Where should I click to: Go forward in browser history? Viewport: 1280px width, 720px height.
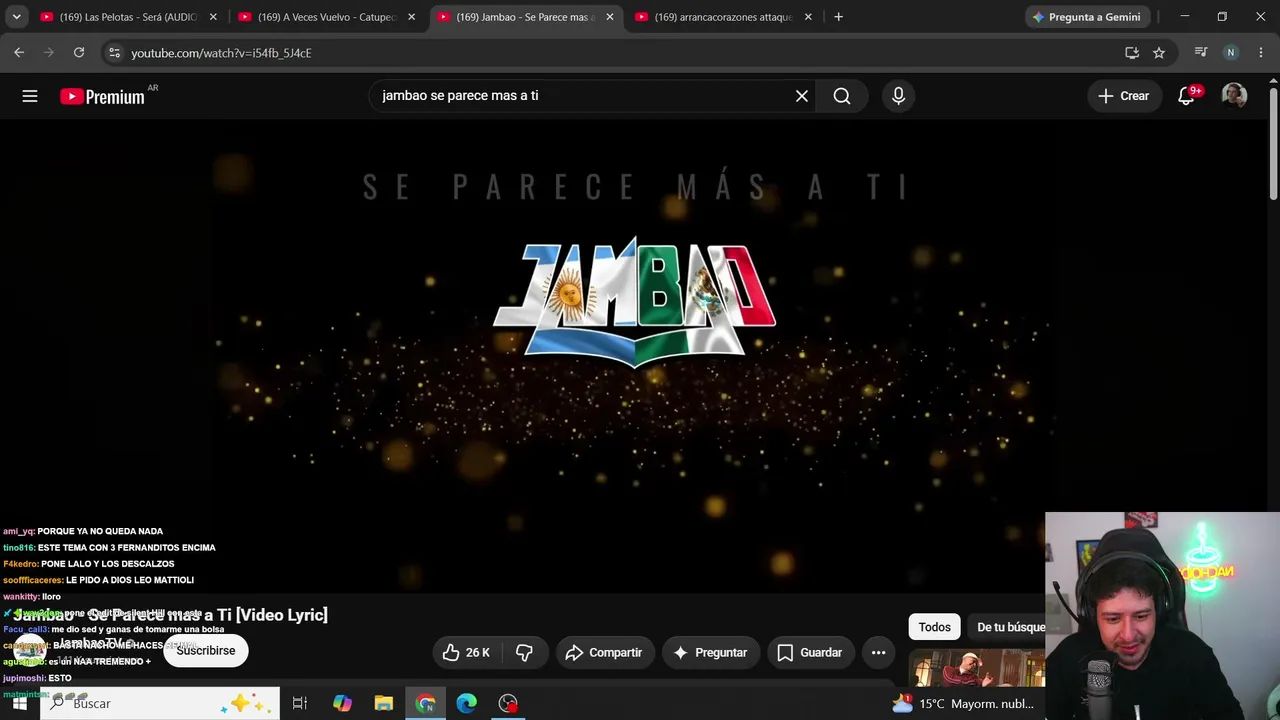pyautogui.click(x=49, y=53)
